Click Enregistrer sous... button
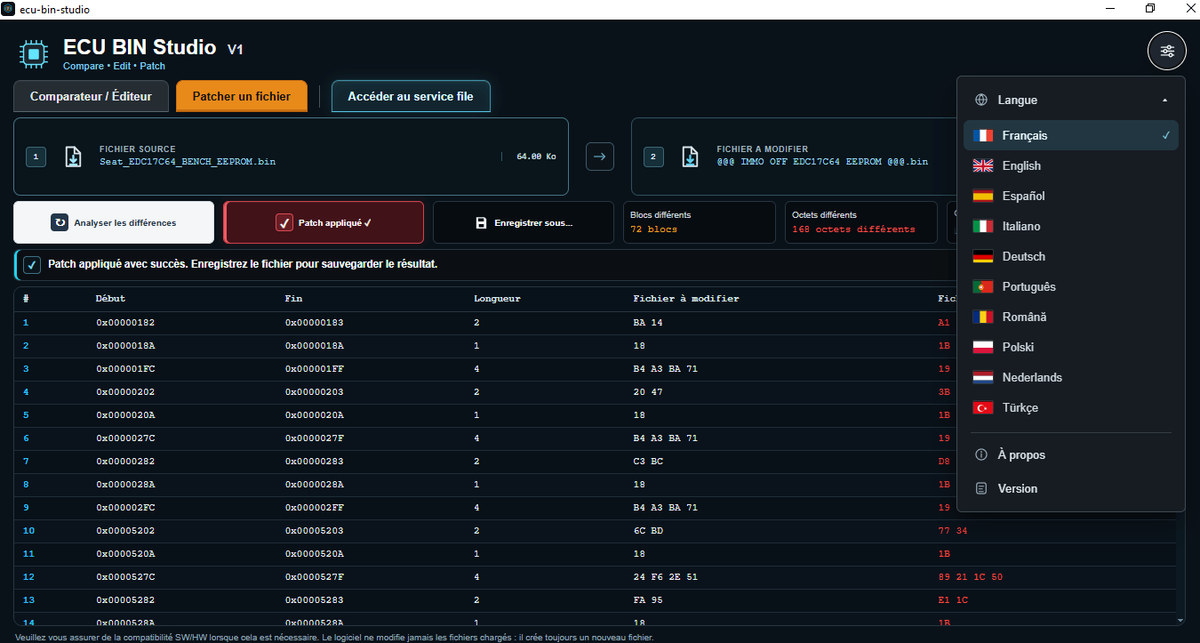1200x643 pixels. pos(524,222)
